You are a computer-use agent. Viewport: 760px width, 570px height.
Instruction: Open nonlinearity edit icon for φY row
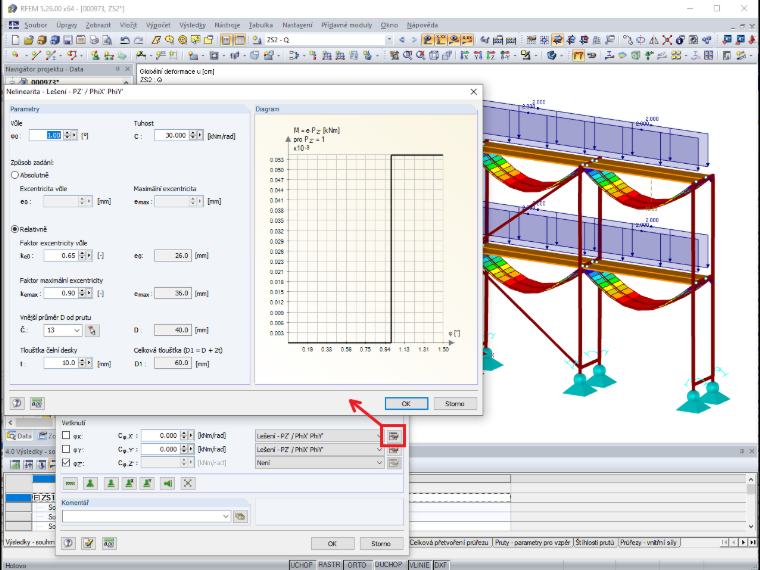coord(394,449)
